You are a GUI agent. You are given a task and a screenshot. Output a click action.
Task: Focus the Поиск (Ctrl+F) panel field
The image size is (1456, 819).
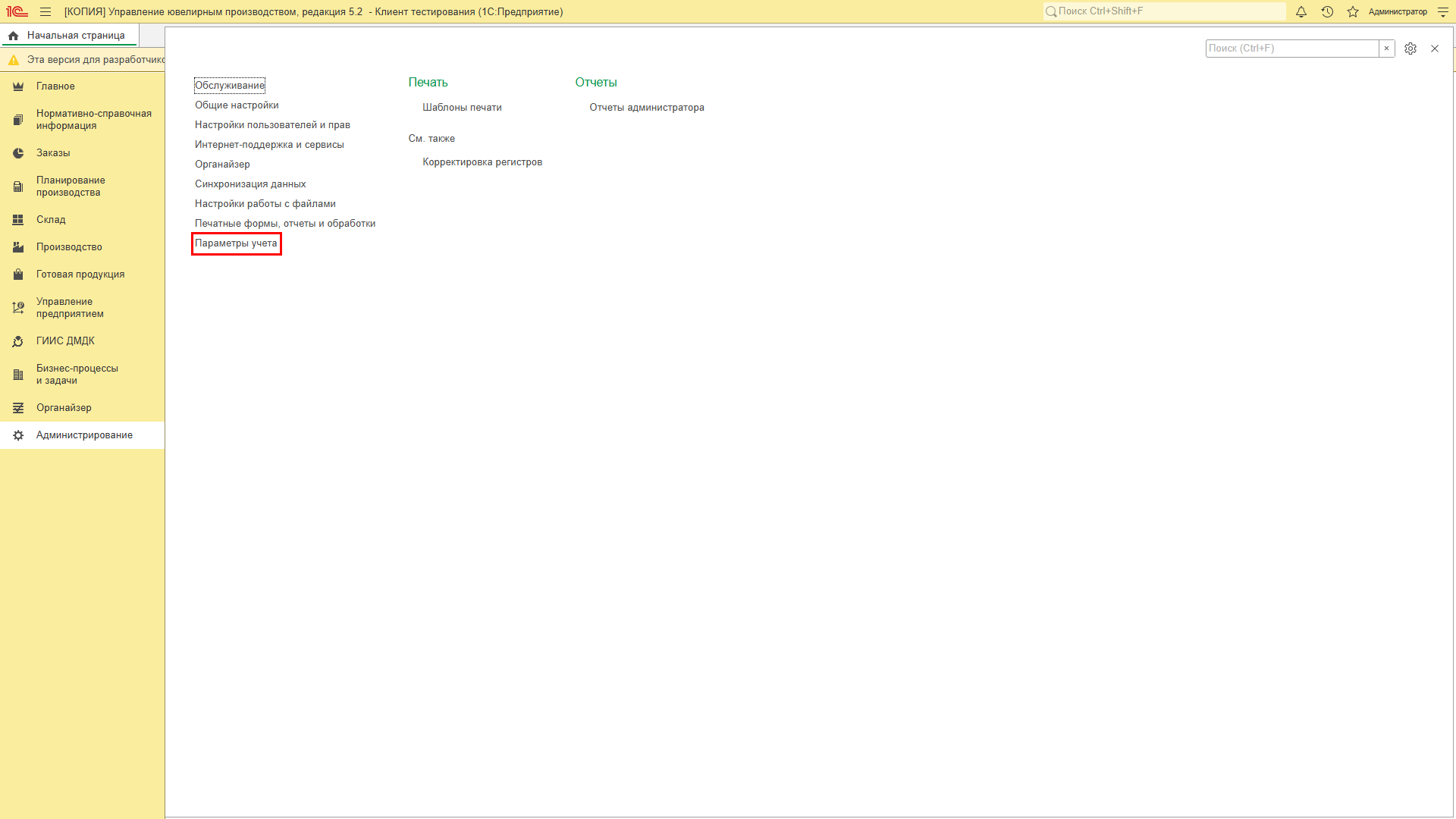(x=1292, y=49)
